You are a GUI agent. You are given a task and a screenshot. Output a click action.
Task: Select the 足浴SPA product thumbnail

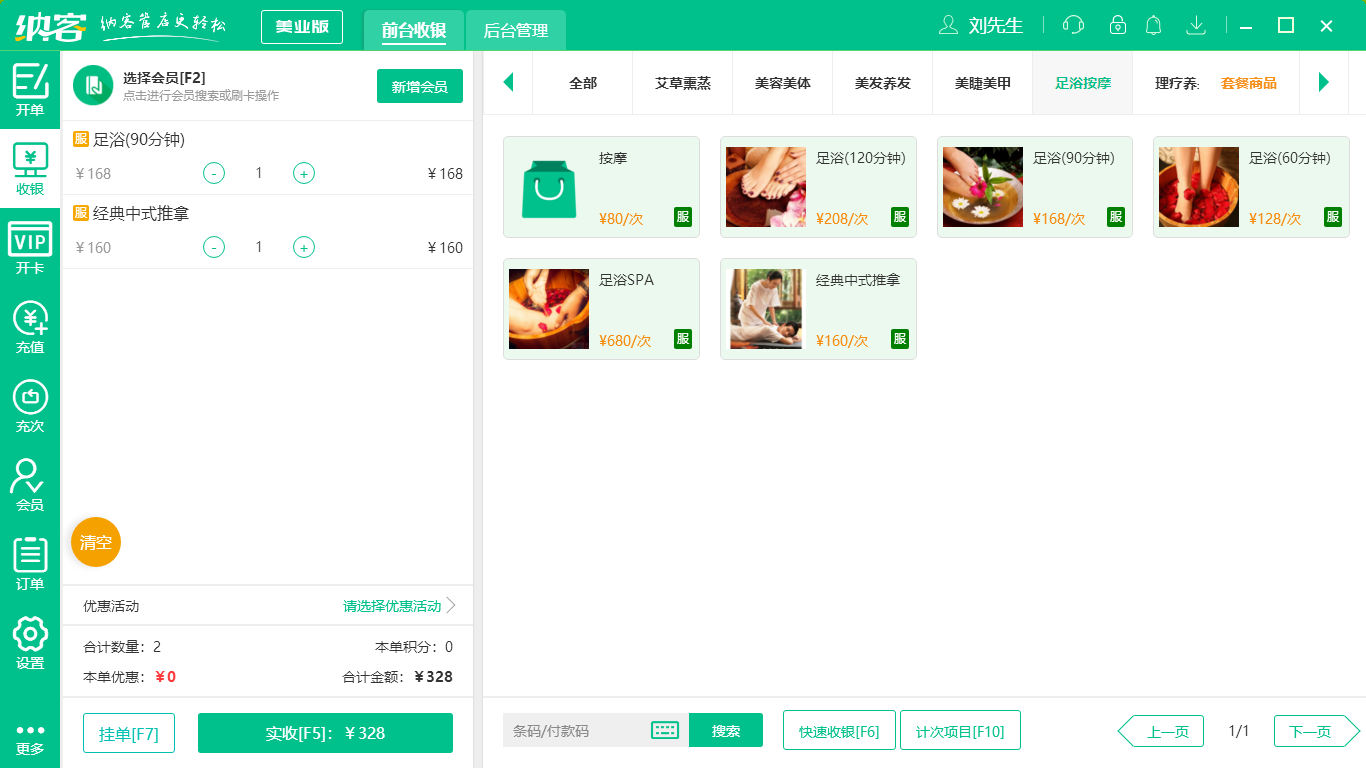[x=548, y=308]
